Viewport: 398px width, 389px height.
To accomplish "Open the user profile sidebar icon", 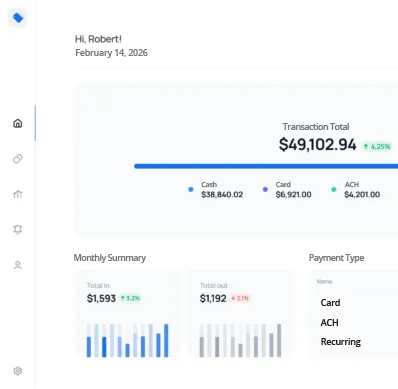I will [x=18, y=265].
